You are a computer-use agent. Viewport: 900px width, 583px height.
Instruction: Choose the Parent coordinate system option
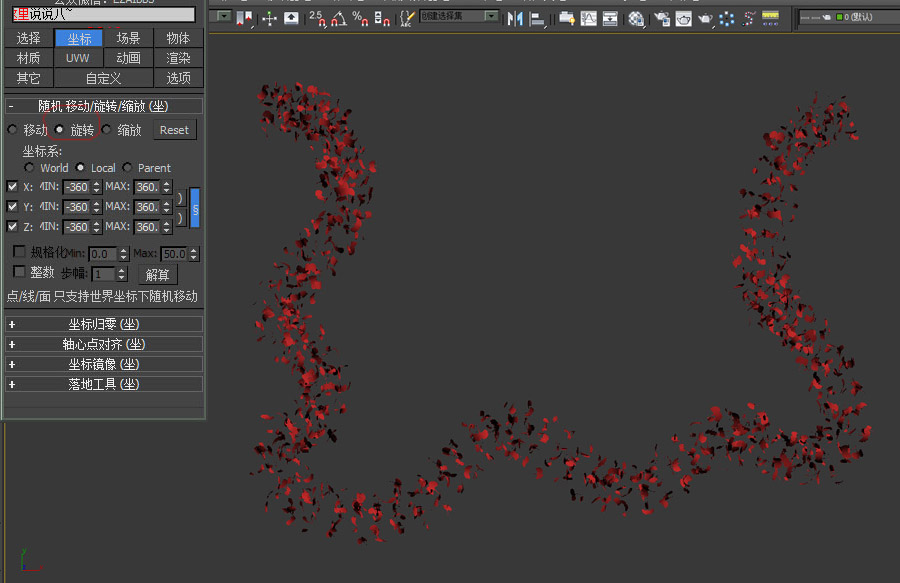coord(127,168)
